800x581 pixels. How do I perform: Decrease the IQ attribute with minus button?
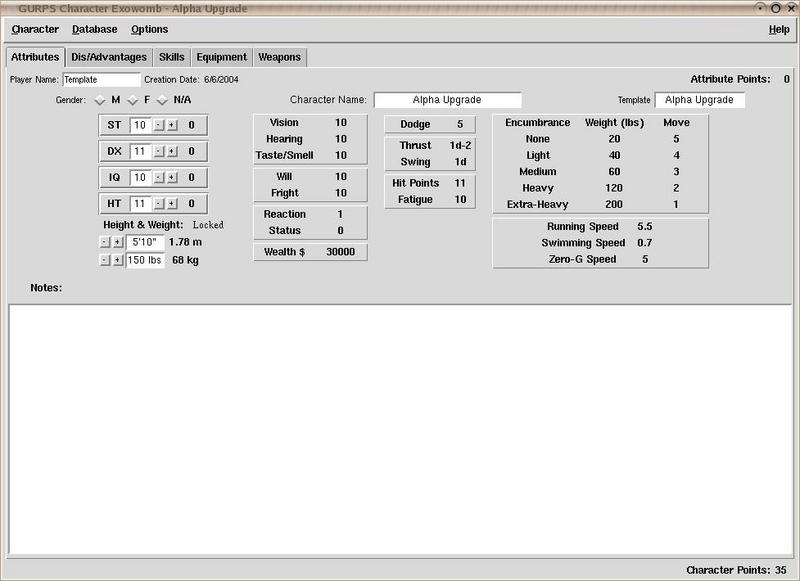159,178
